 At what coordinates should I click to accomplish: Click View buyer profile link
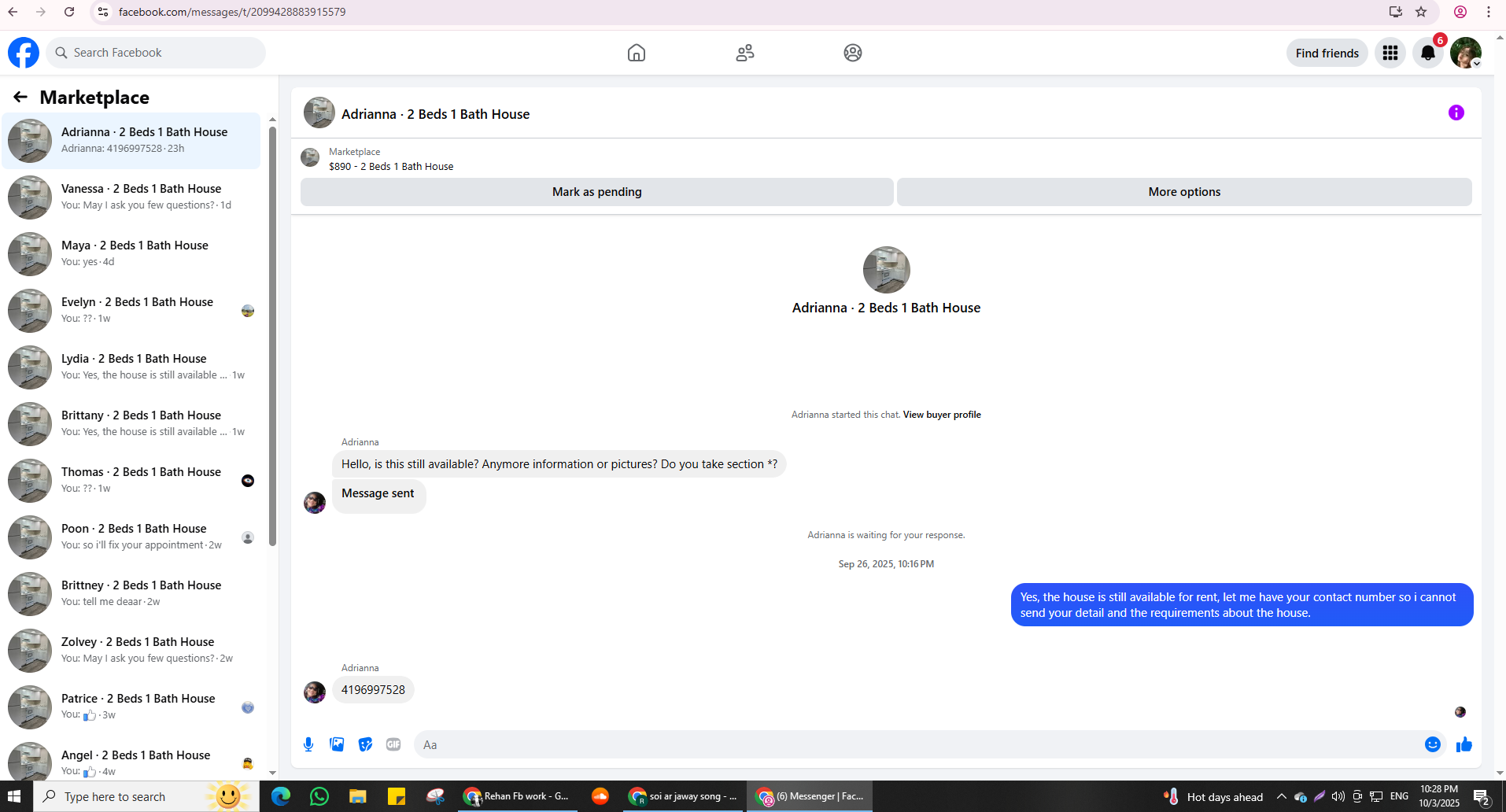click(x=942, y=415)
